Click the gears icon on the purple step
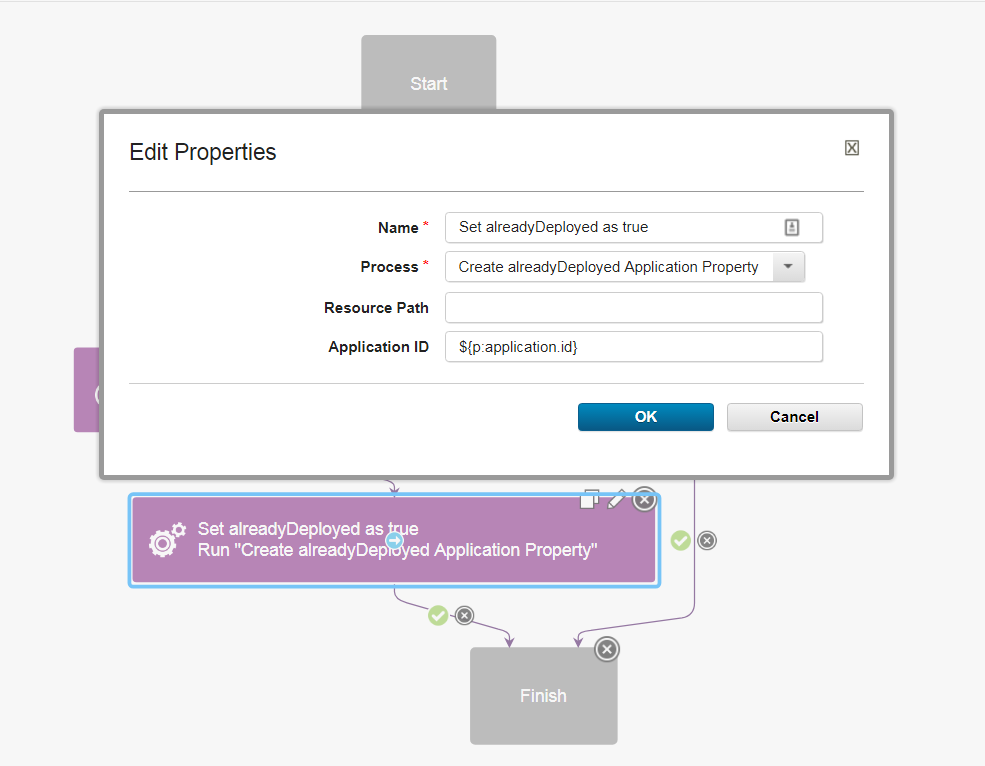The height and width of the screenshot is (766, 985). [167, 539]
